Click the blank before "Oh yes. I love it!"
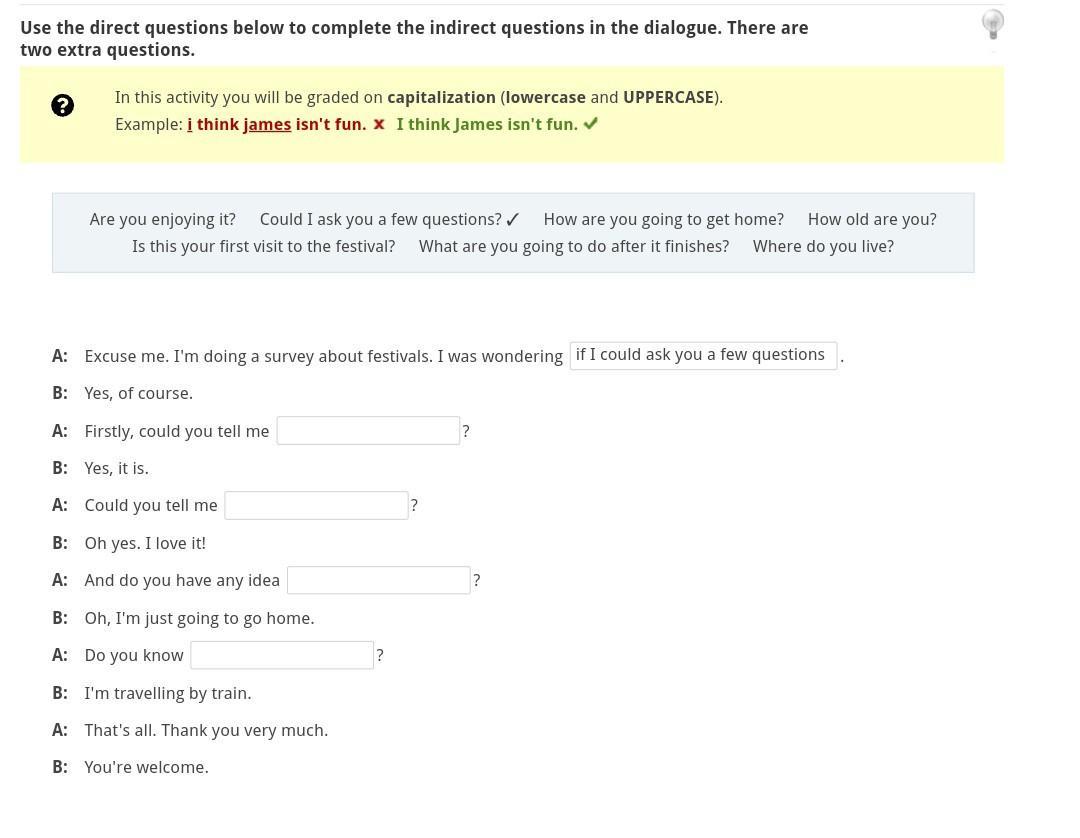The height and width of the screenshot is (838, 1080). pos(316,505)
